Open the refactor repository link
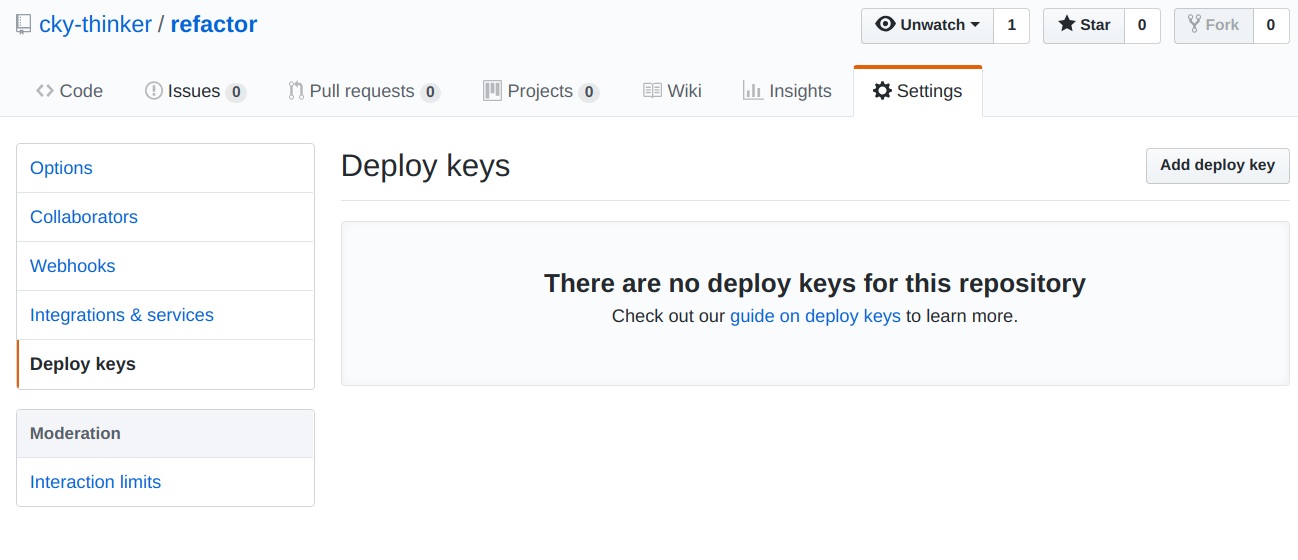 pyautogui.click(x=214, y=25)
